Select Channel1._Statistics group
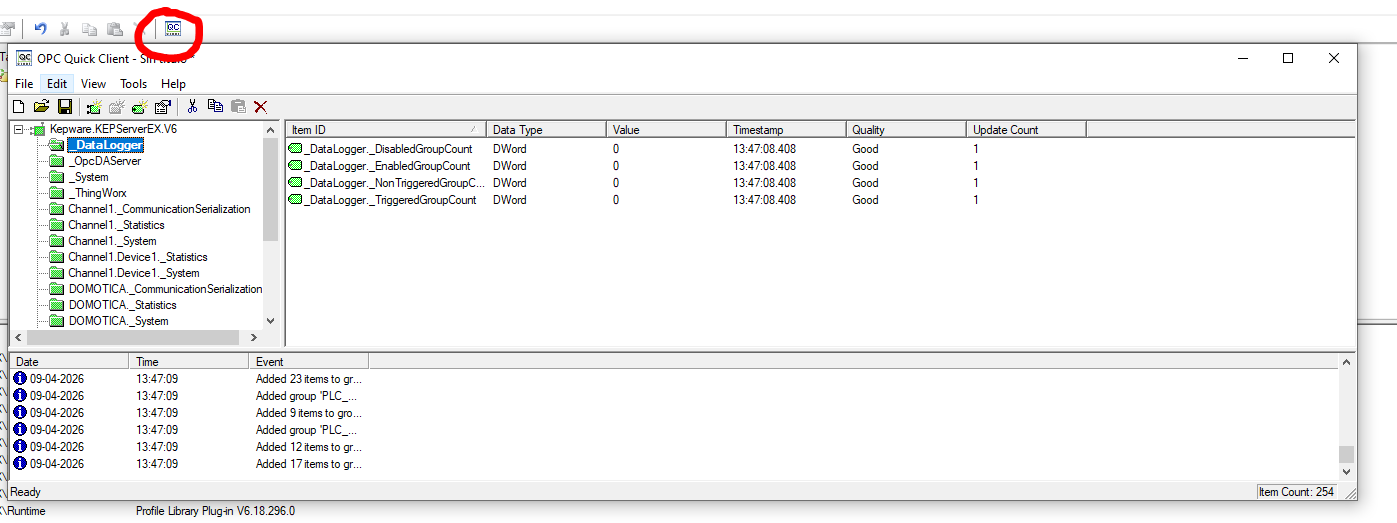This screenshot has height=523, width=1397. point(116,225)
